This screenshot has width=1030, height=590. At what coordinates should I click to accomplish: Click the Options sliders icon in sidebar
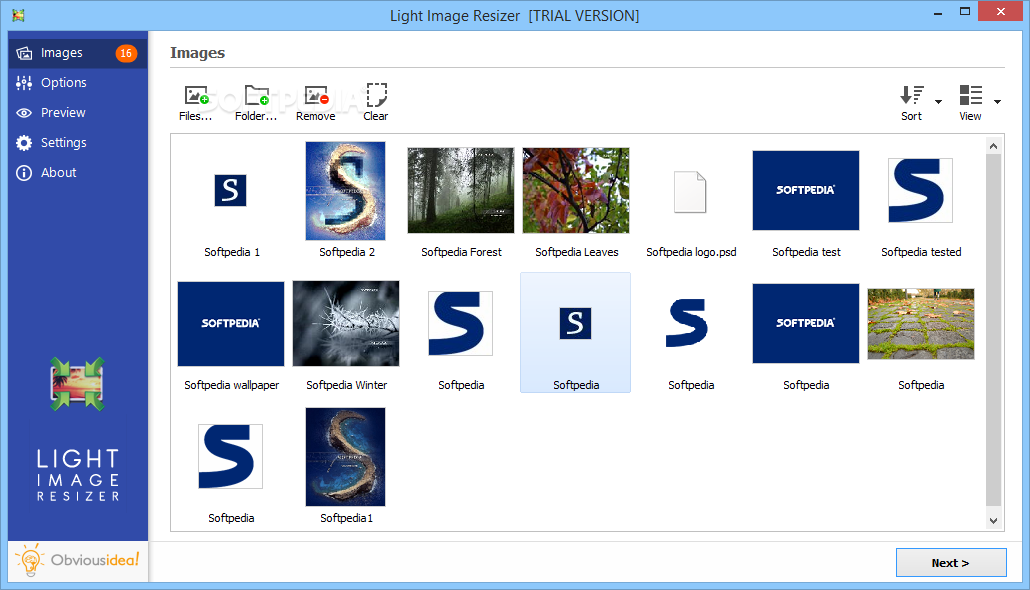[x=24, y=83]
